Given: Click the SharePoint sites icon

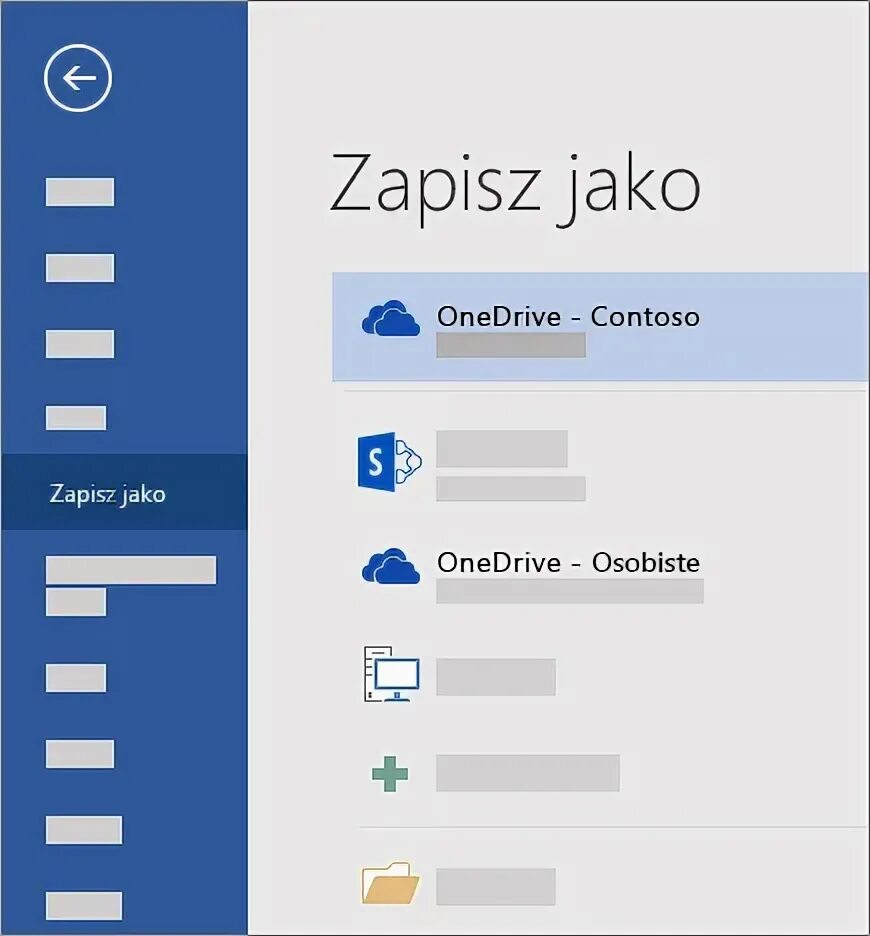Looking at the screenshot, I should coord(389,461).
